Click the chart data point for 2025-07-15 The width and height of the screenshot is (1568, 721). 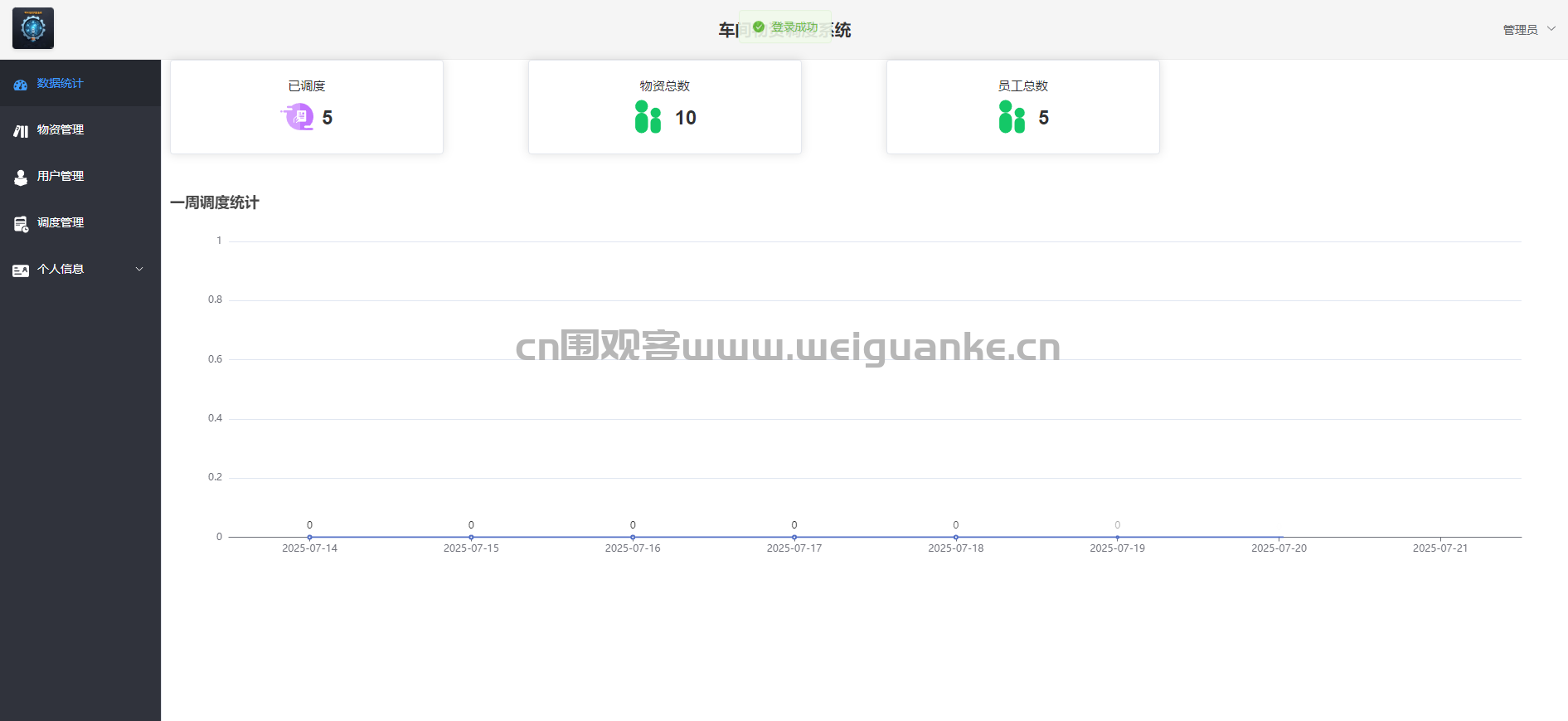tap(471, 538)
